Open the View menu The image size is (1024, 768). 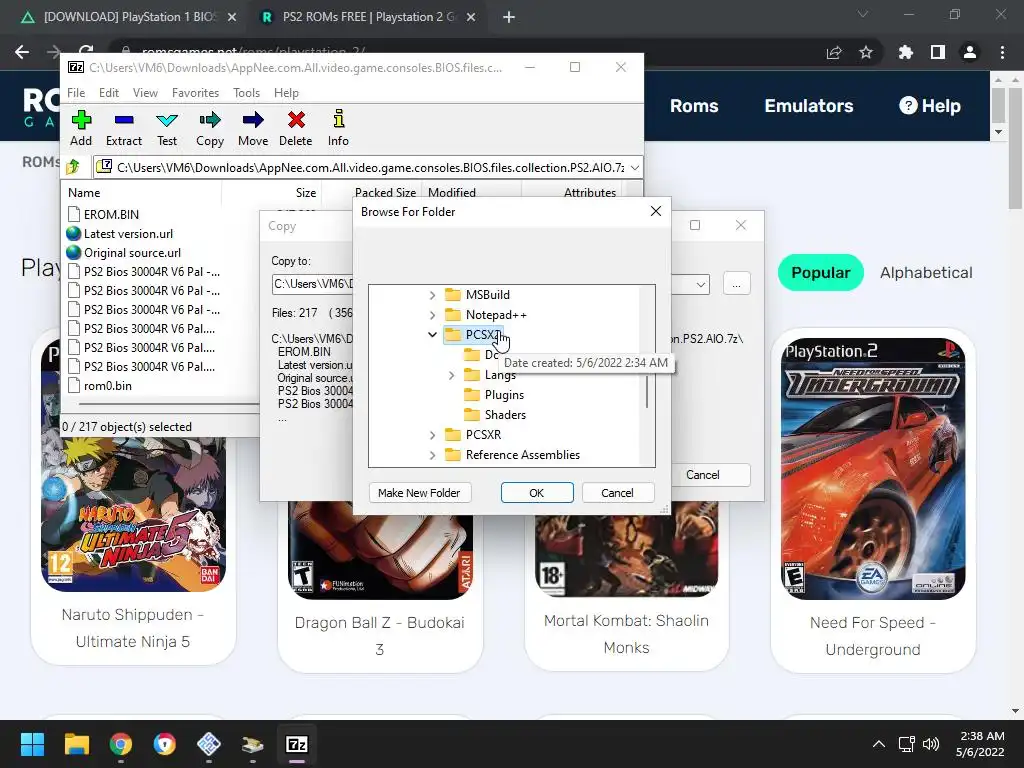pyautogui.click(x=145, y=93)
